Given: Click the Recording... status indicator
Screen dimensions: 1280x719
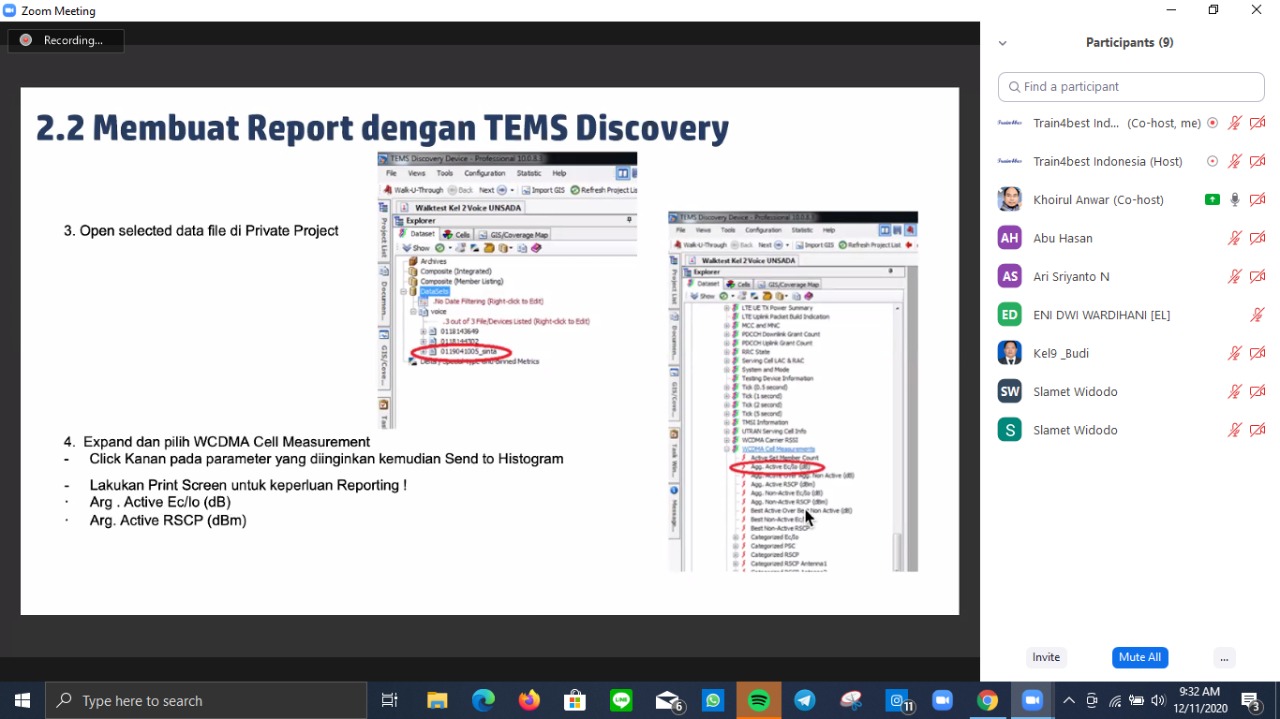Looking at the screenshot, I should point(66,40).
